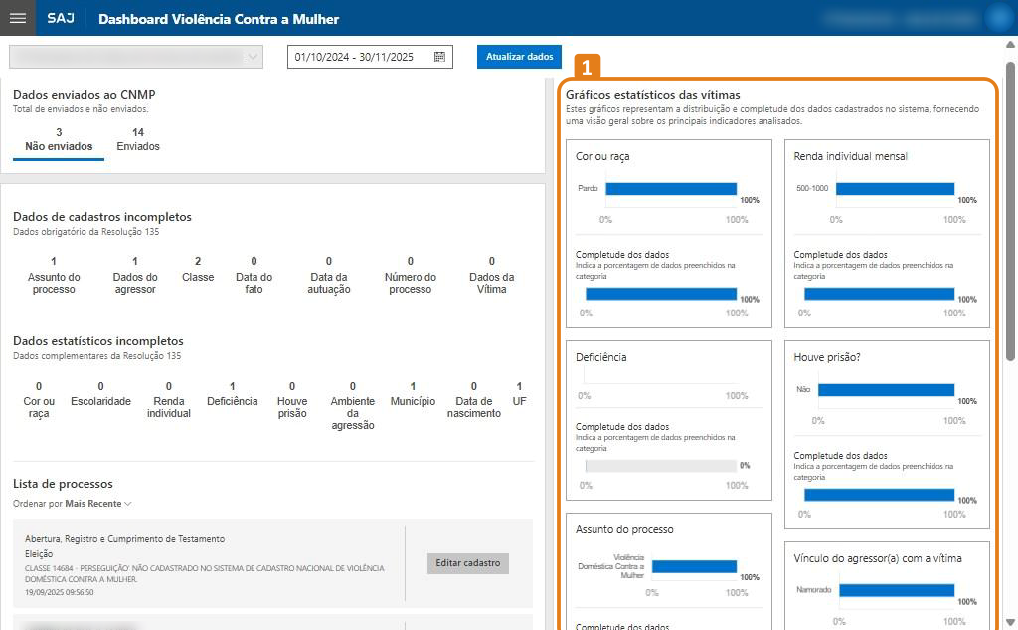Screen dimensions: 1018x630
Task: Select the Dados do agressor incomplete count
Action: pos(135,275)
